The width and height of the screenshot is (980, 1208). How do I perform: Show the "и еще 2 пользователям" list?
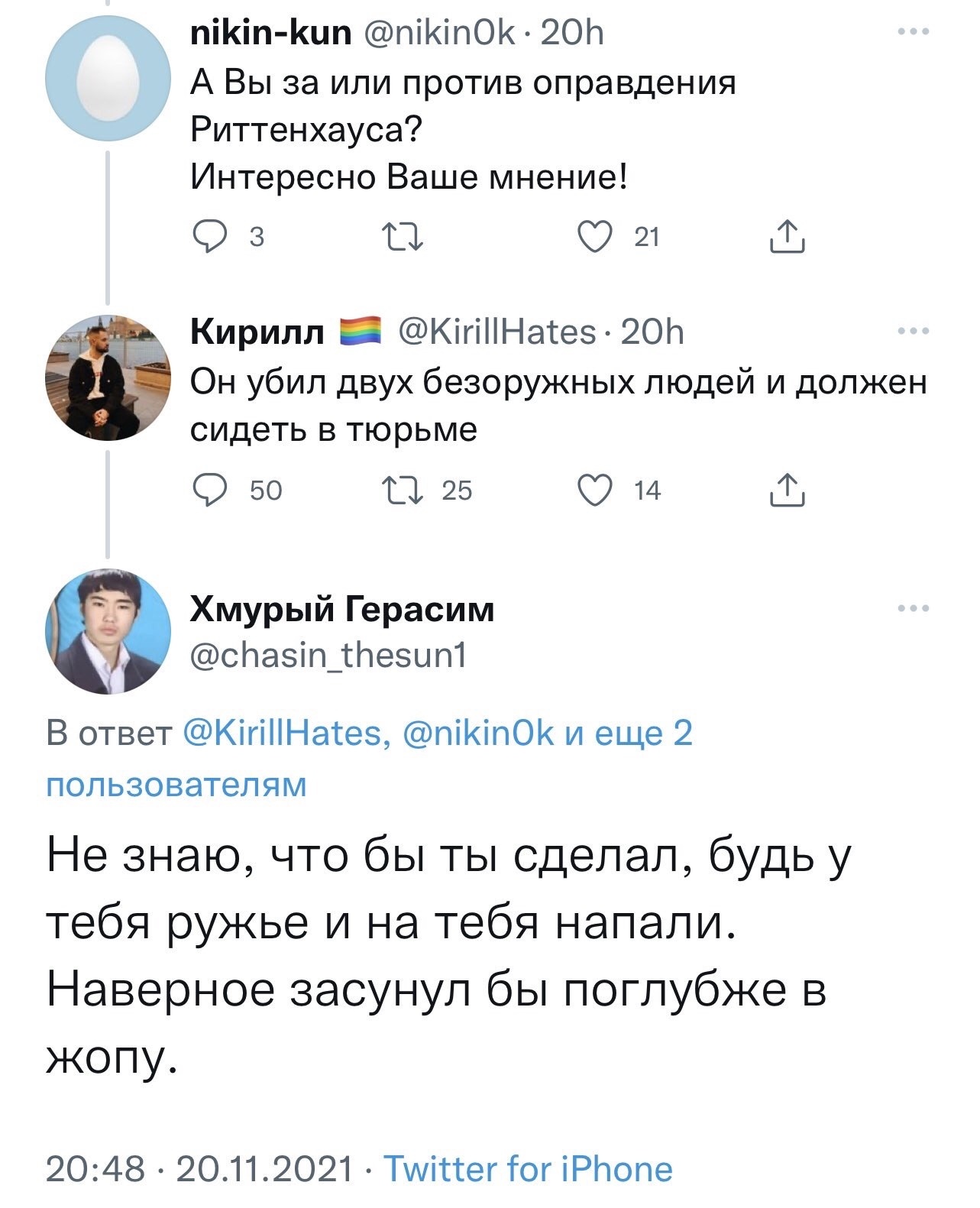pos(628,734)
